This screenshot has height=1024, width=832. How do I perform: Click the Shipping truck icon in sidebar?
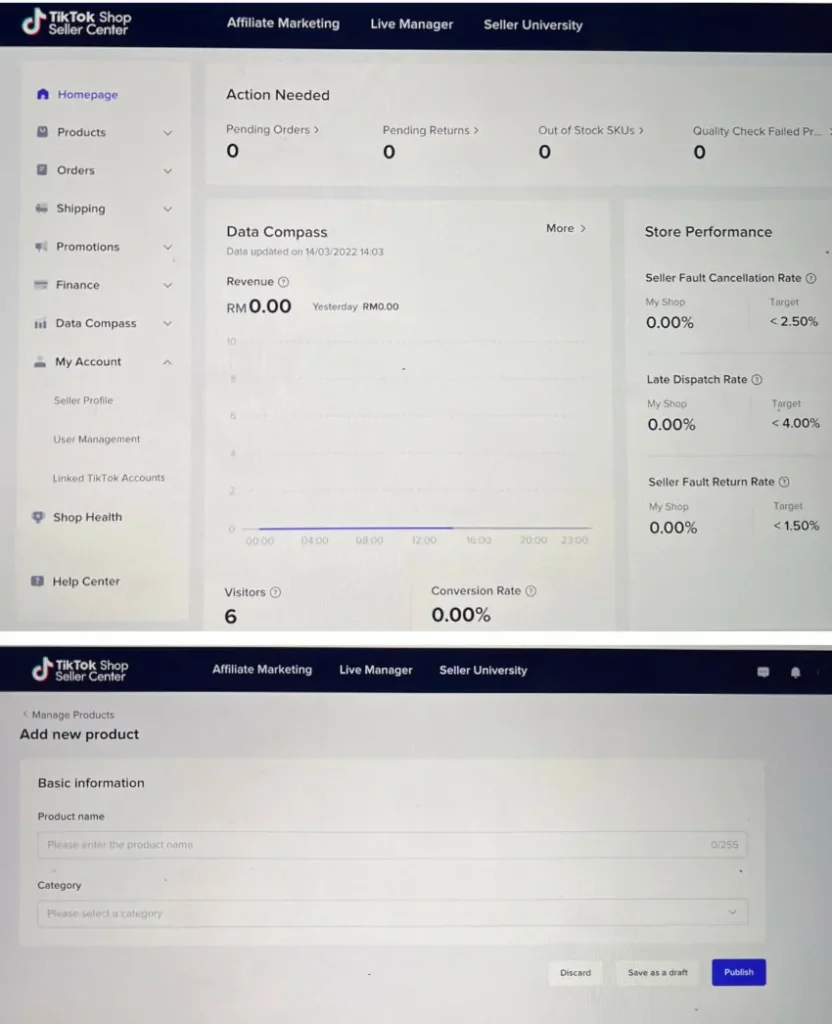[x=41, y=209]
